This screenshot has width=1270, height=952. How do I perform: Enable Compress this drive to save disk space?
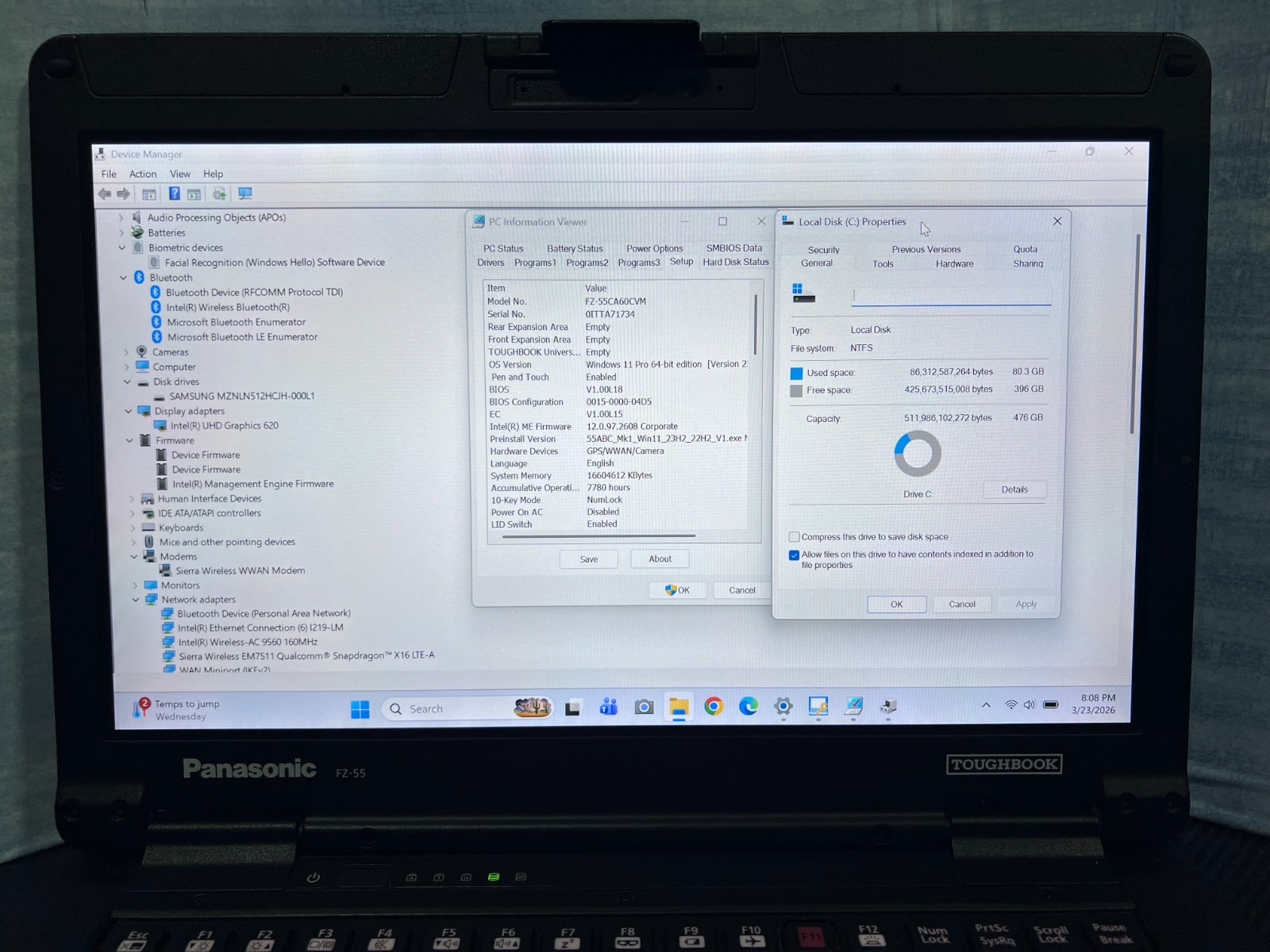tap(794, 537)
